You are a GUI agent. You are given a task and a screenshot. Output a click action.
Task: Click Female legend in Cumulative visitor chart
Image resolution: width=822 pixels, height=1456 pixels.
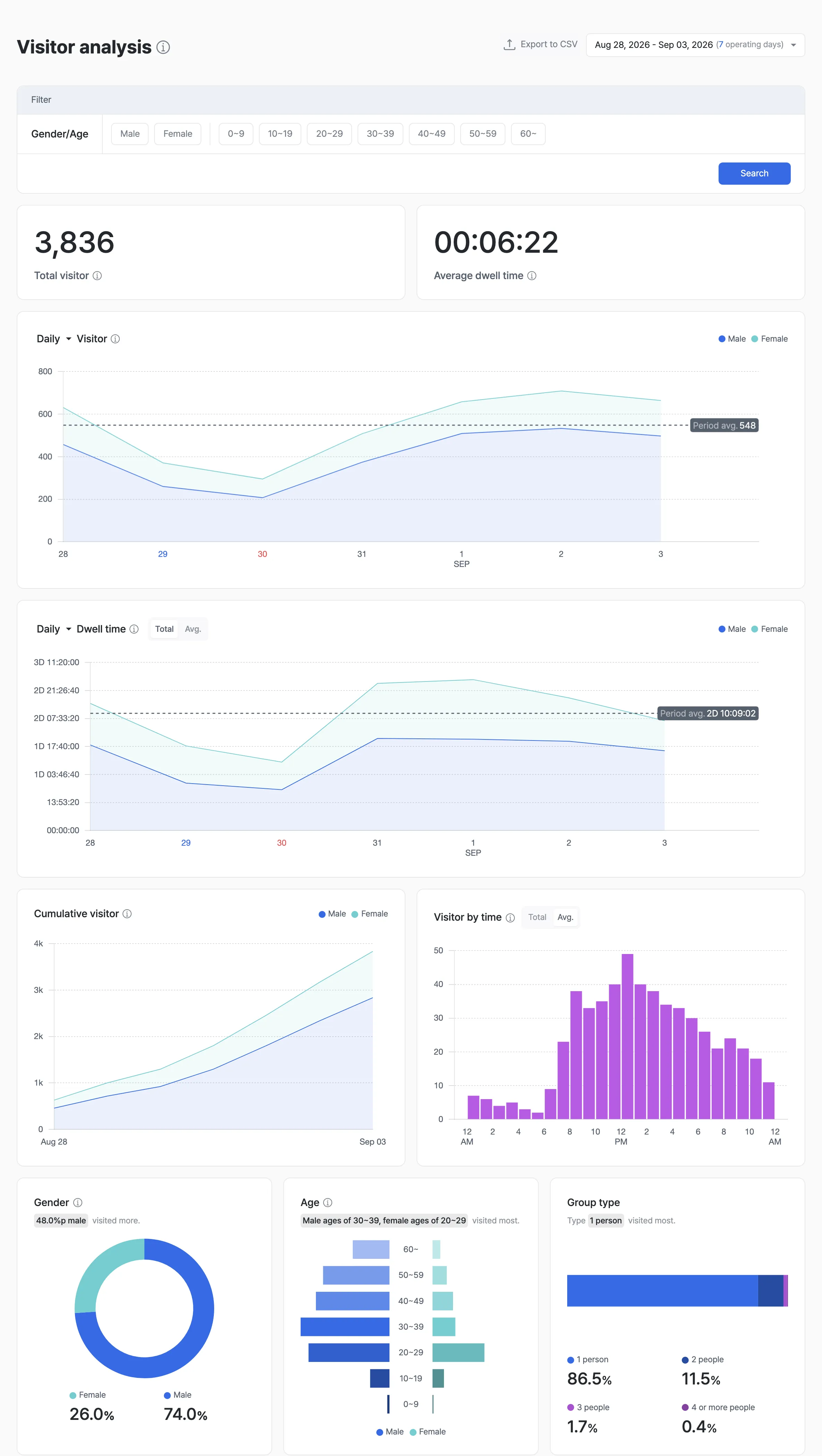(370, 914)
